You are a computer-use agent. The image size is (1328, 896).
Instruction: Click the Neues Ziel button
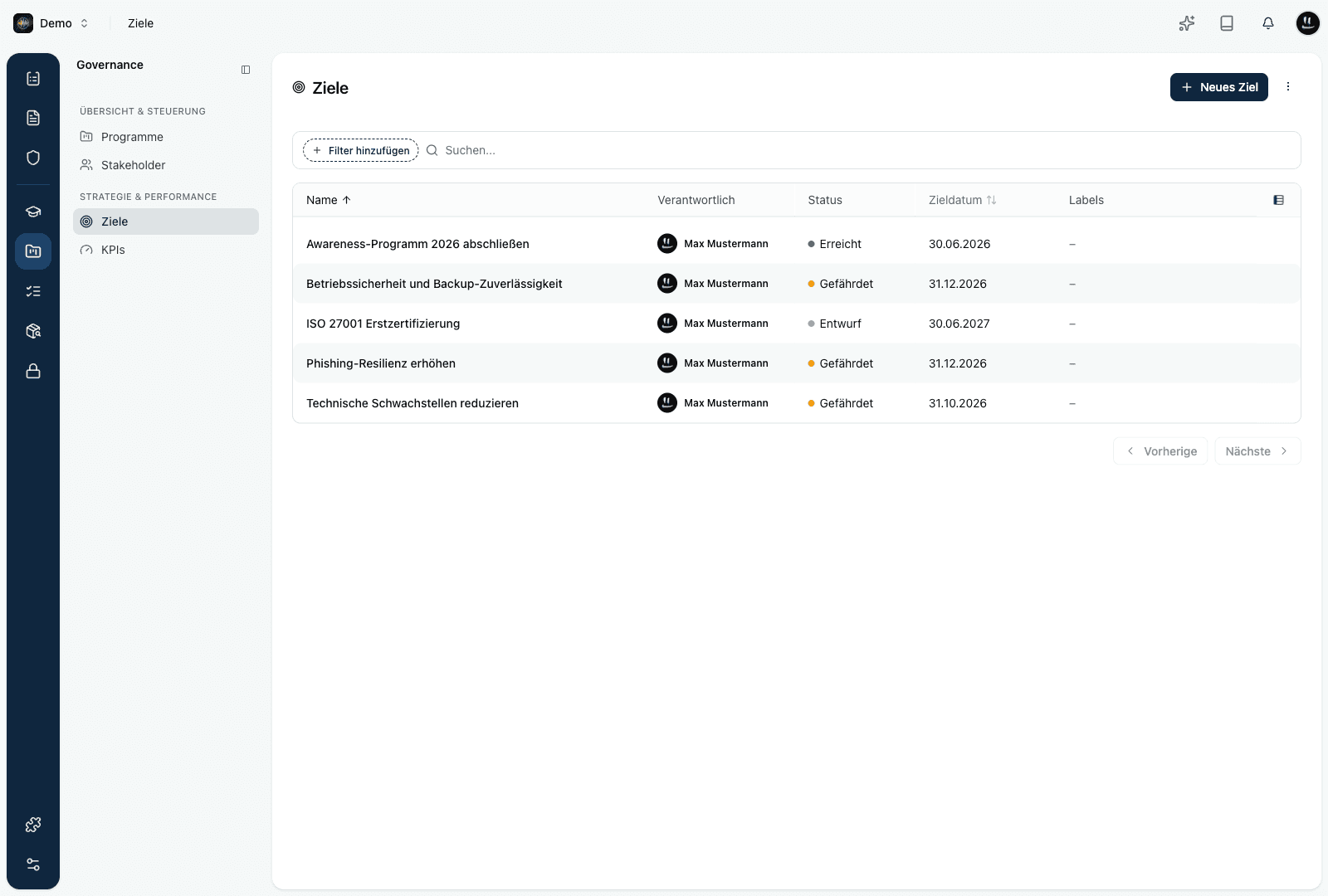click(x=1219, y=87)
